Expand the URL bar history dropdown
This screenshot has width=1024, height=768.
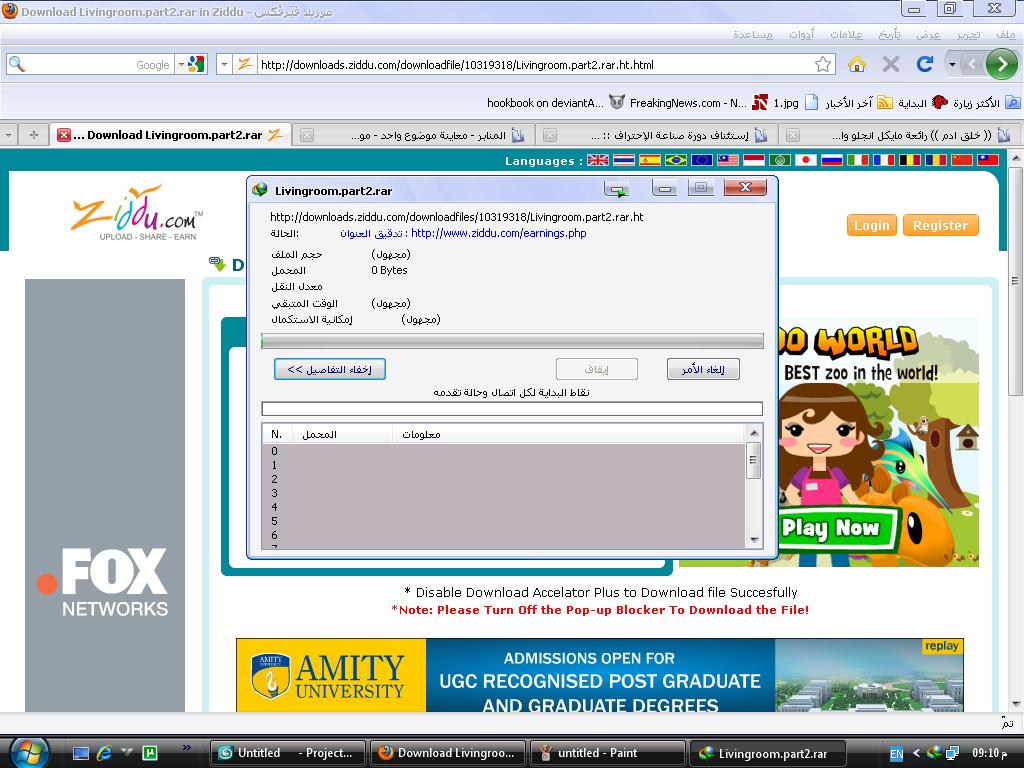point(224,64)
